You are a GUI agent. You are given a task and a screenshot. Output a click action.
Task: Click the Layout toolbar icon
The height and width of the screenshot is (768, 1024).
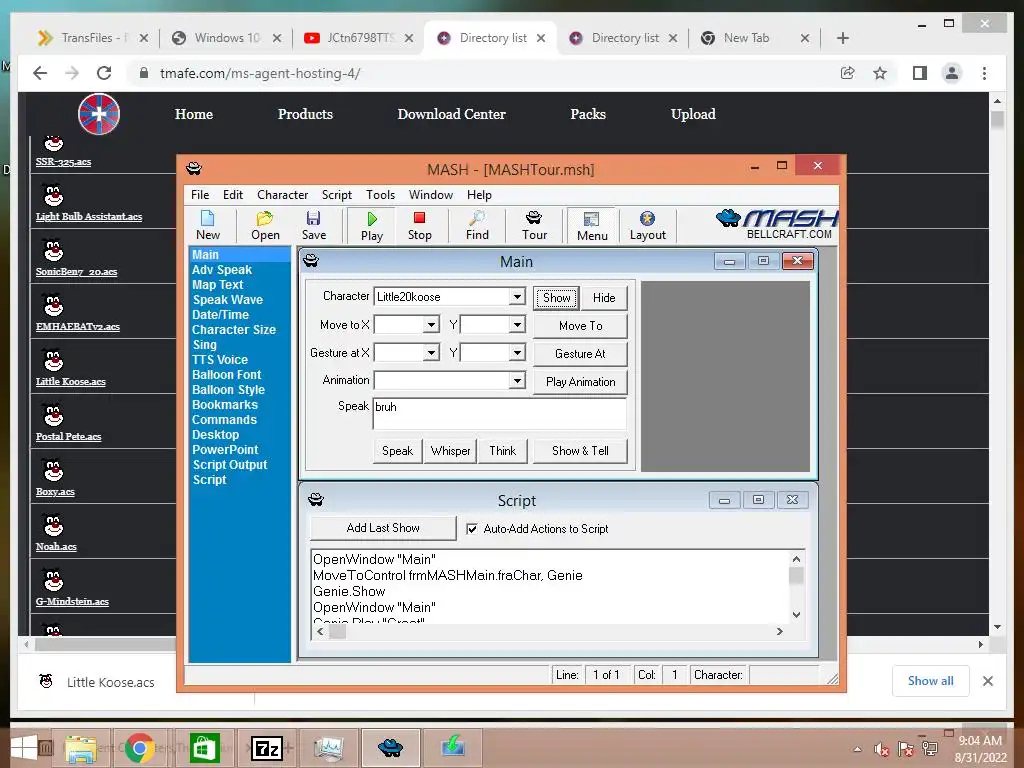click(x=647, y=225)
